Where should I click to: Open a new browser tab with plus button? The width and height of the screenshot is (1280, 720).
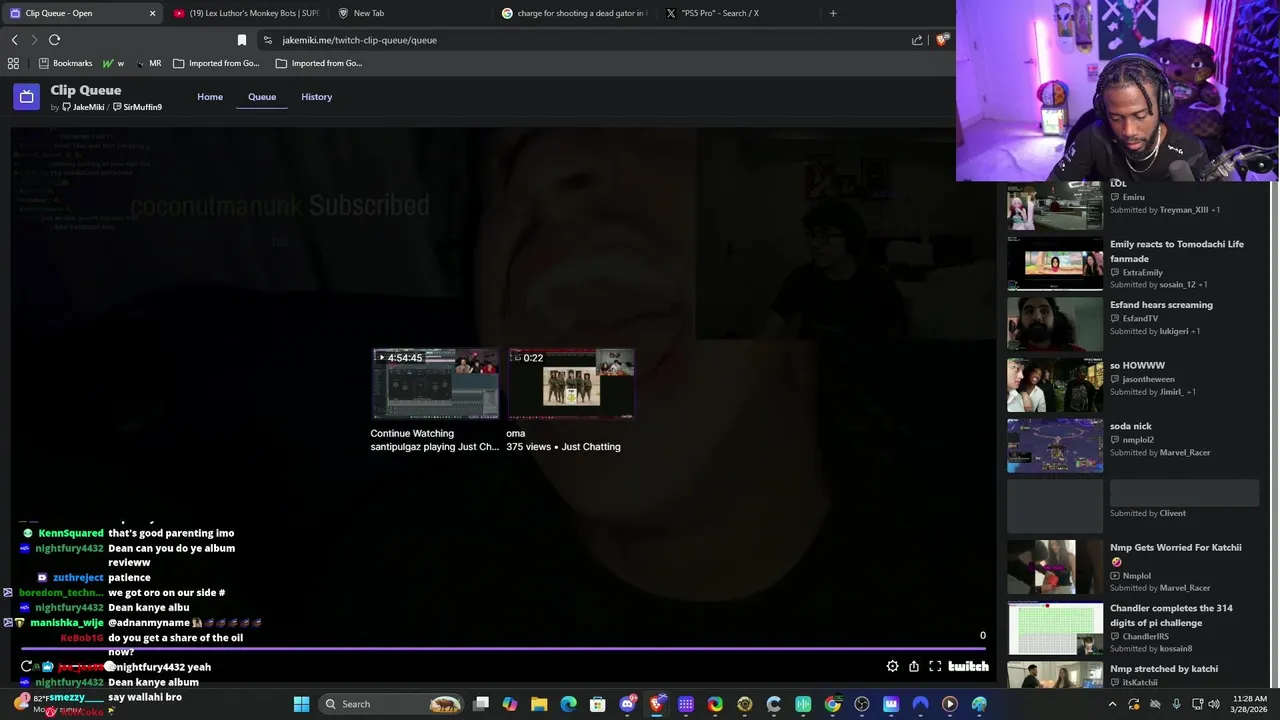pyautogui.click(x=833, y=13)
